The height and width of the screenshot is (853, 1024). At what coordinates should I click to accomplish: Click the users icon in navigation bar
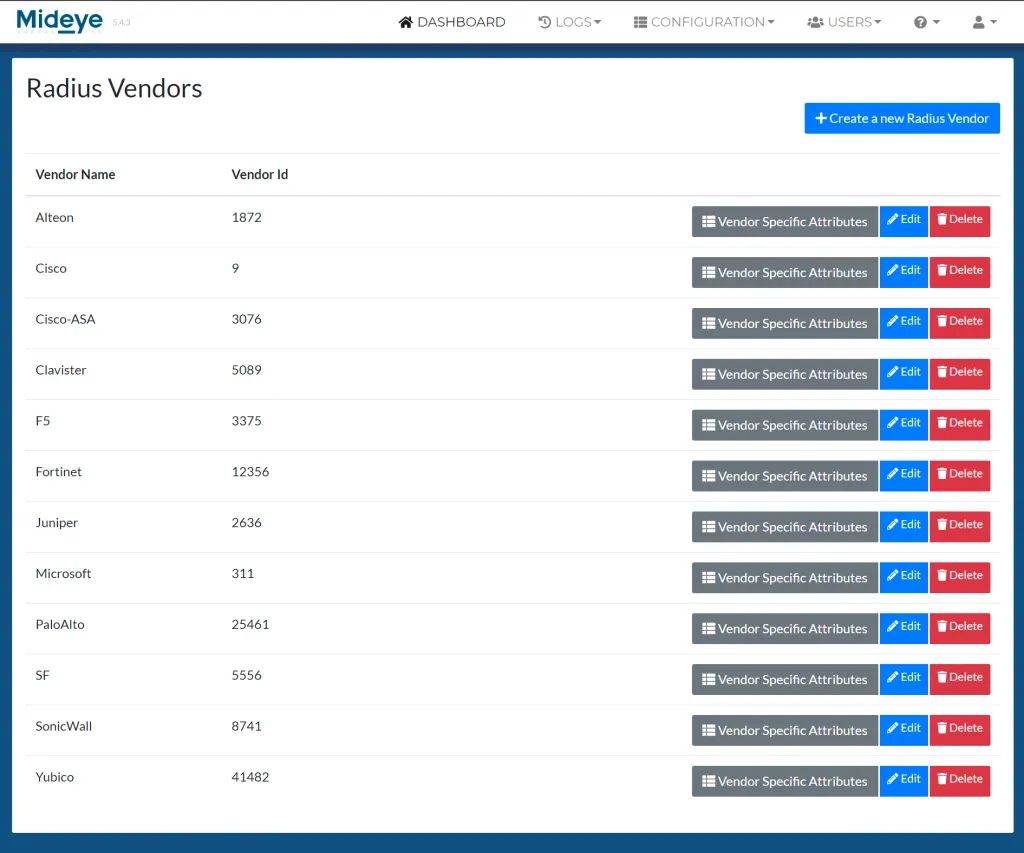pyautogui.click(x=814, y=21)
